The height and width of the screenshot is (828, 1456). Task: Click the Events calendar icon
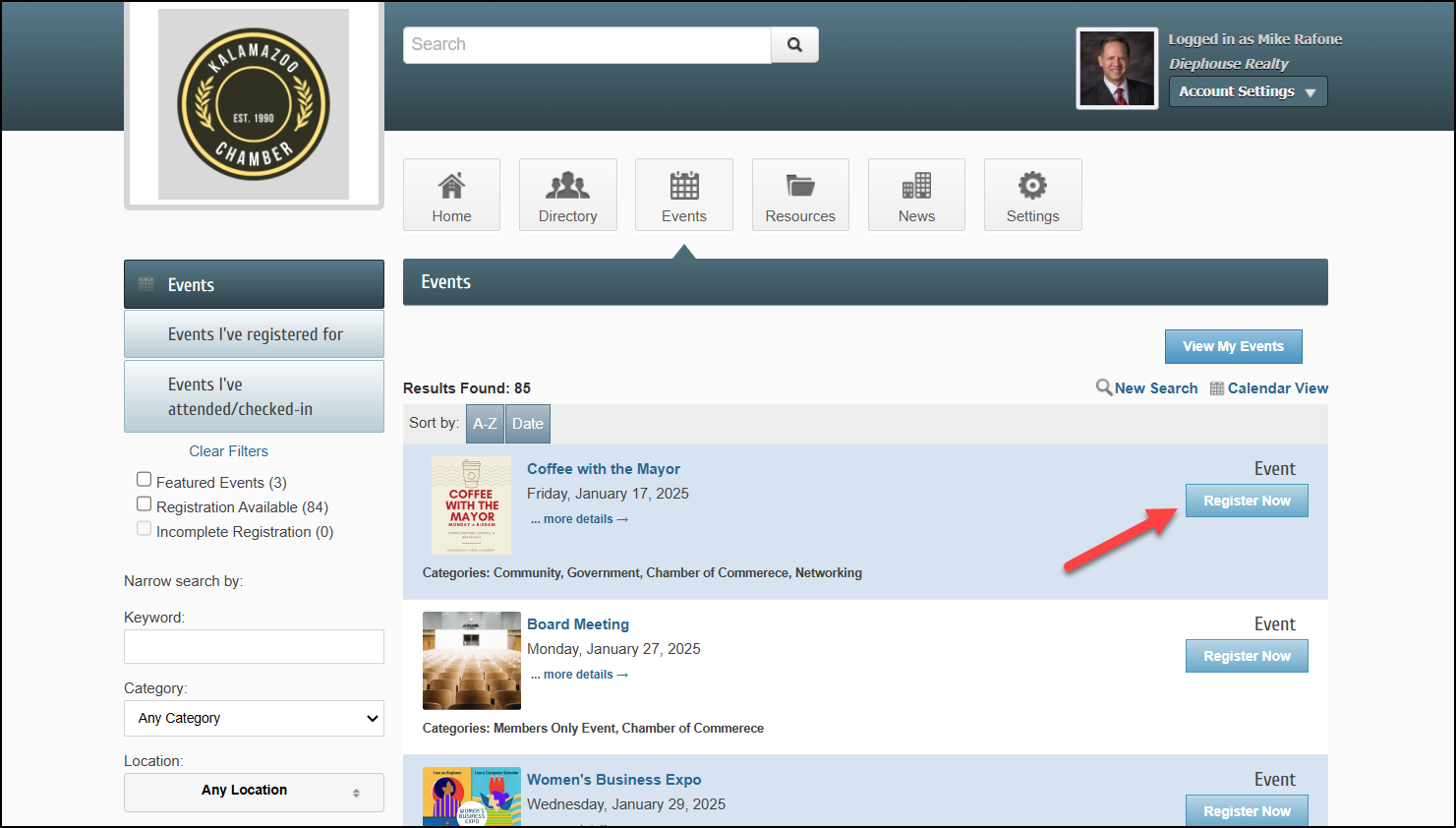683,186
